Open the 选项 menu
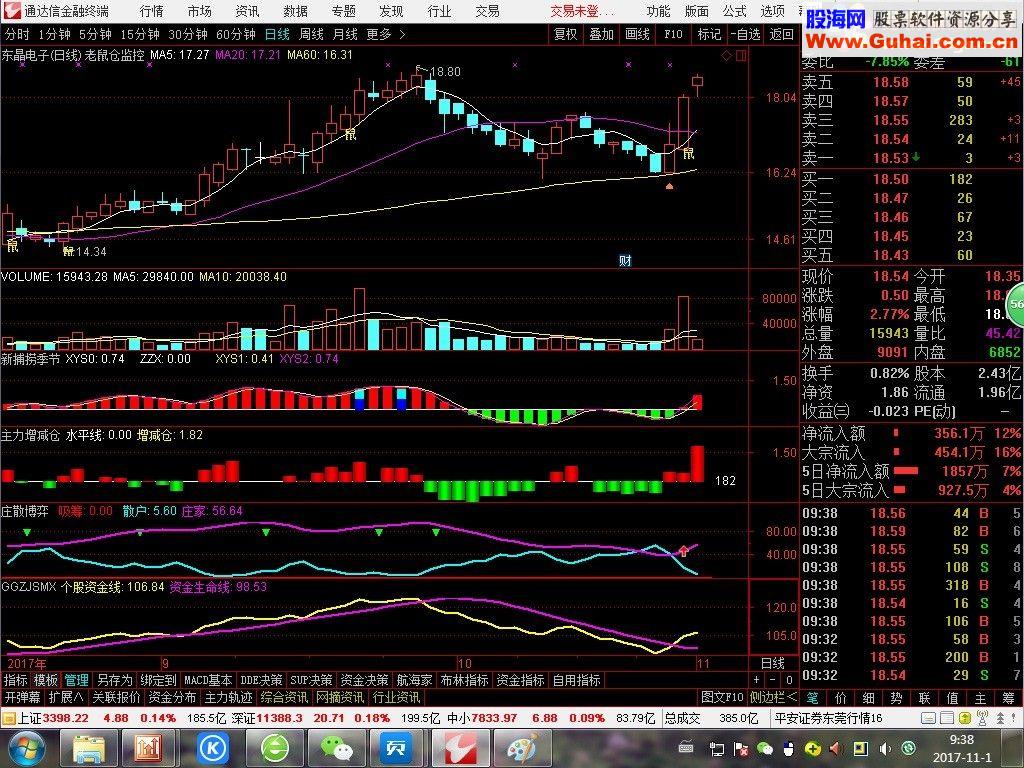The image size is (1024, 768). pos(773,11)
